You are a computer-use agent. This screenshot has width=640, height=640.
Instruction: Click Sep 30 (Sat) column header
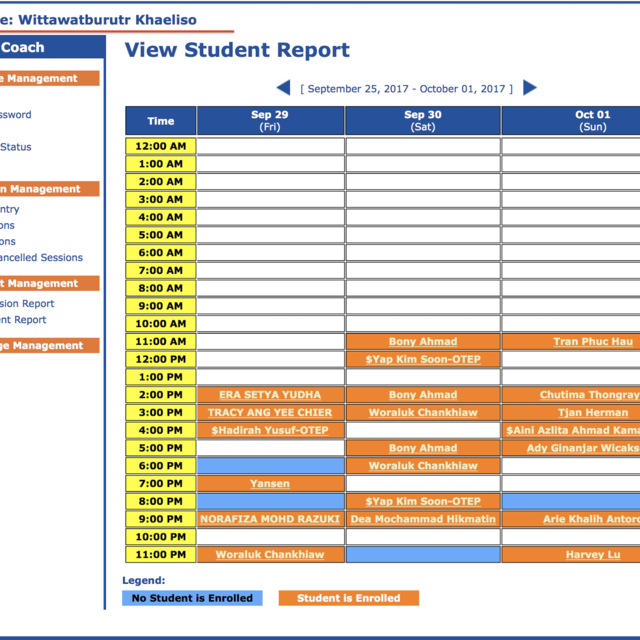(x=423, y=120)
